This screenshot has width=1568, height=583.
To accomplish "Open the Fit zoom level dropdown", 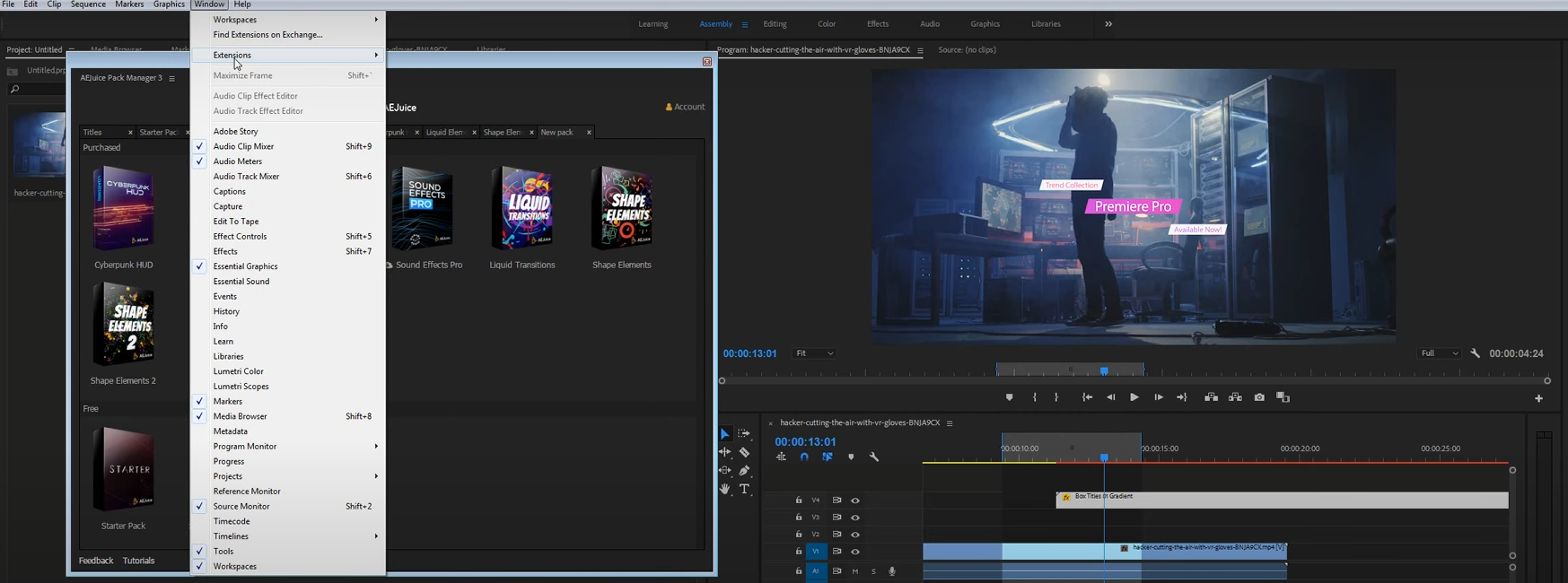I will 814,353.
